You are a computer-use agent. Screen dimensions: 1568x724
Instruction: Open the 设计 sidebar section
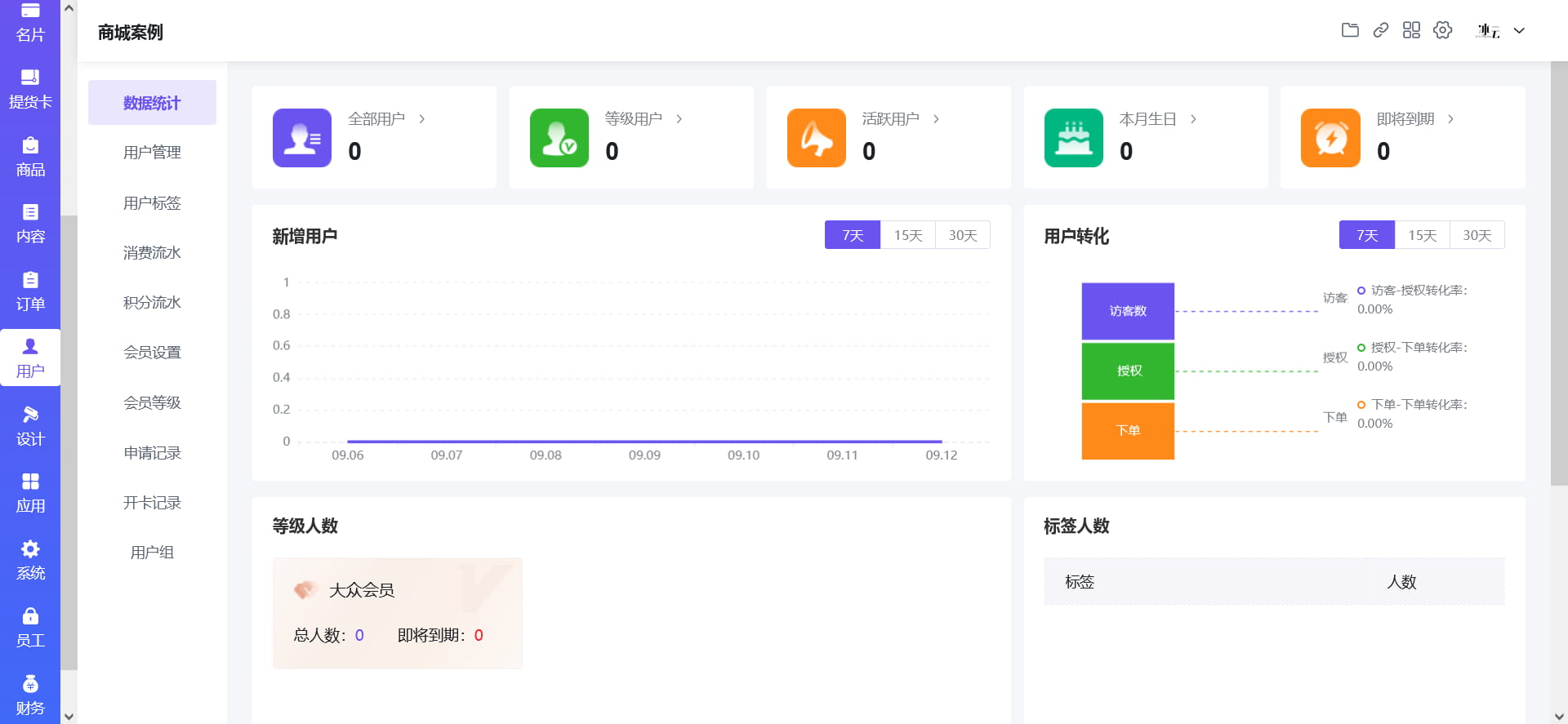[30, 427]
